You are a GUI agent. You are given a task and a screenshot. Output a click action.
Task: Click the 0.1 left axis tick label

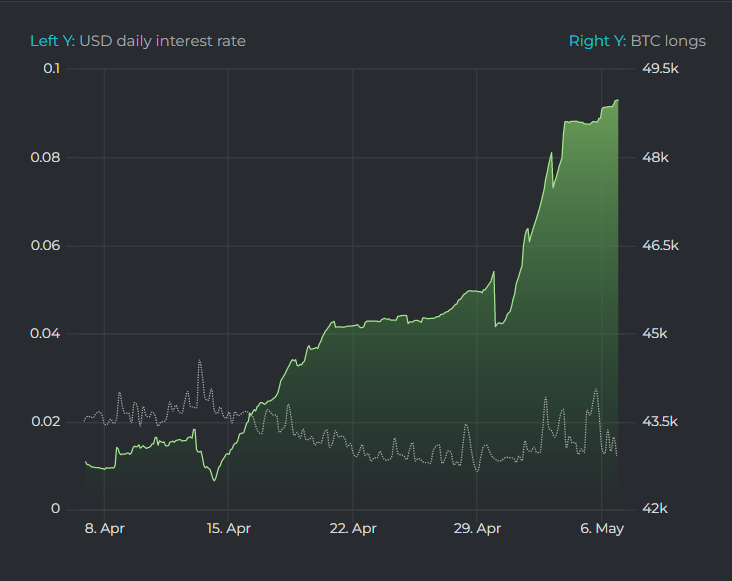pos(51,68)
